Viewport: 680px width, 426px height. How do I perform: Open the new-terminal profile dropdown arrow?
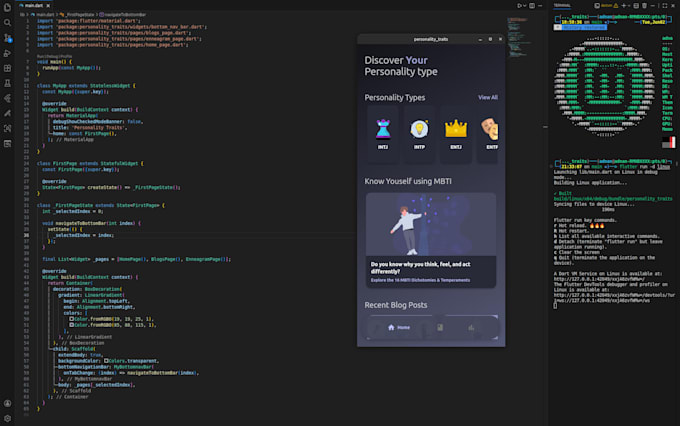tap(629, 6)
